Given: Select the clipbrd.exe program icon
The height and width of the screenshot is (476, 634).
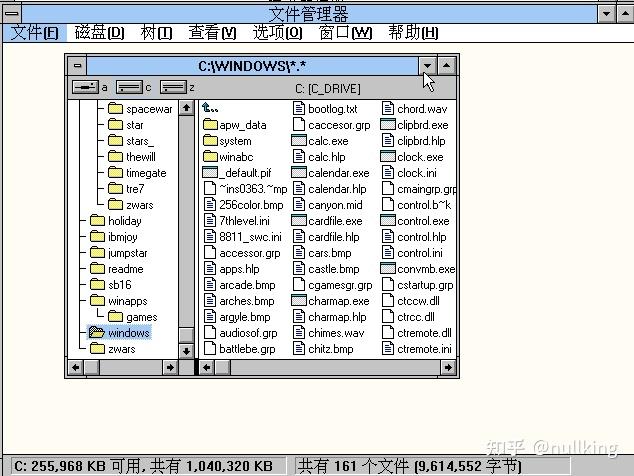Looking at the screenshot, I should pos(388,124).
